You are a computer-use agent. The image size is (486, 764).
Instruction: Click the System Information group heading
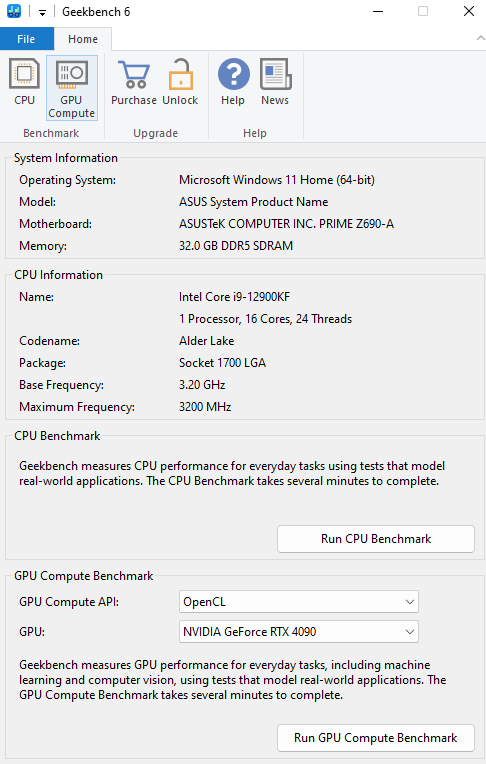pyautogui.click(x=66, y=158)
